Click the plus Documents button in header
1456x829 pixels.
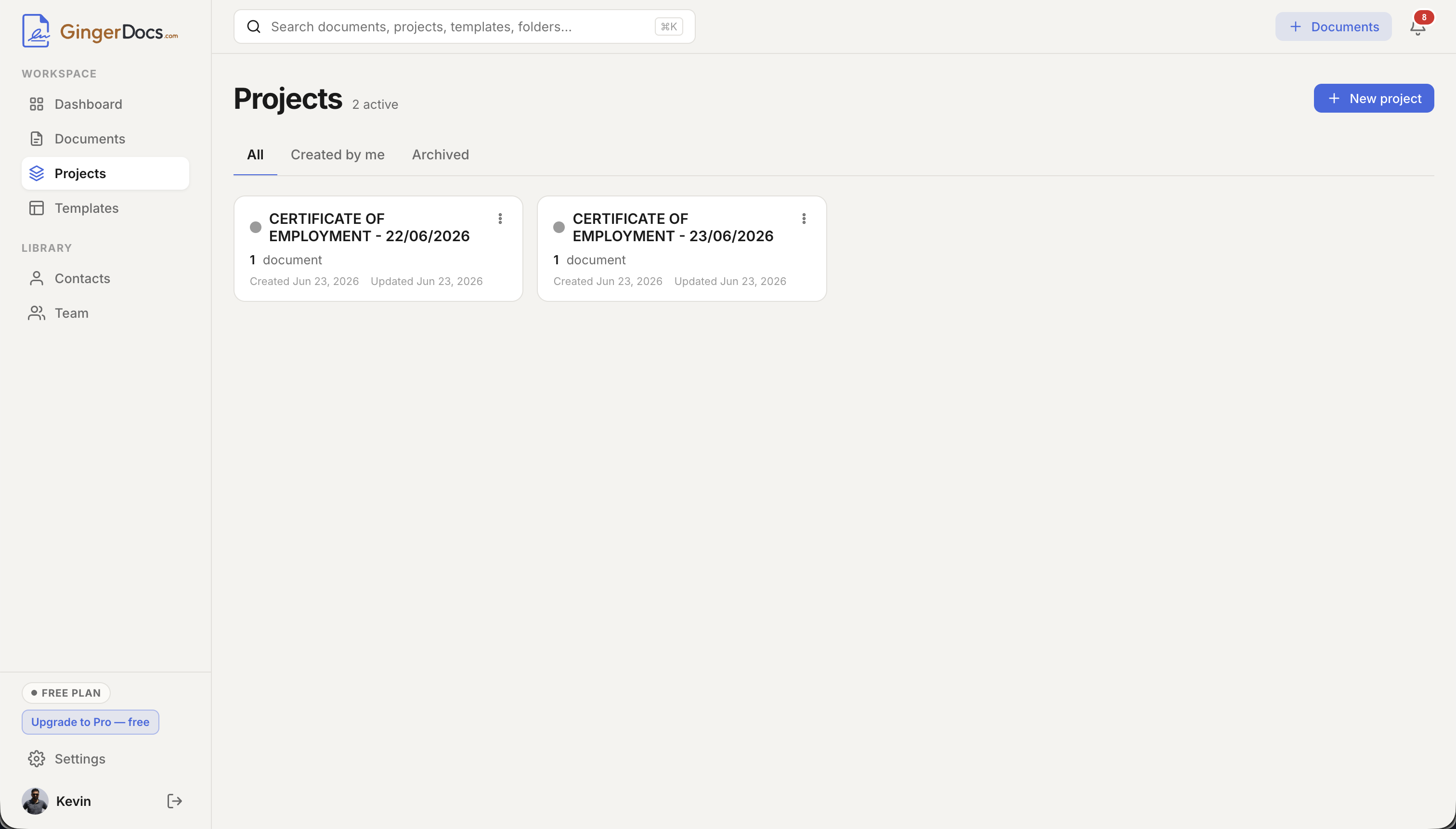(x=1333, y=27)
